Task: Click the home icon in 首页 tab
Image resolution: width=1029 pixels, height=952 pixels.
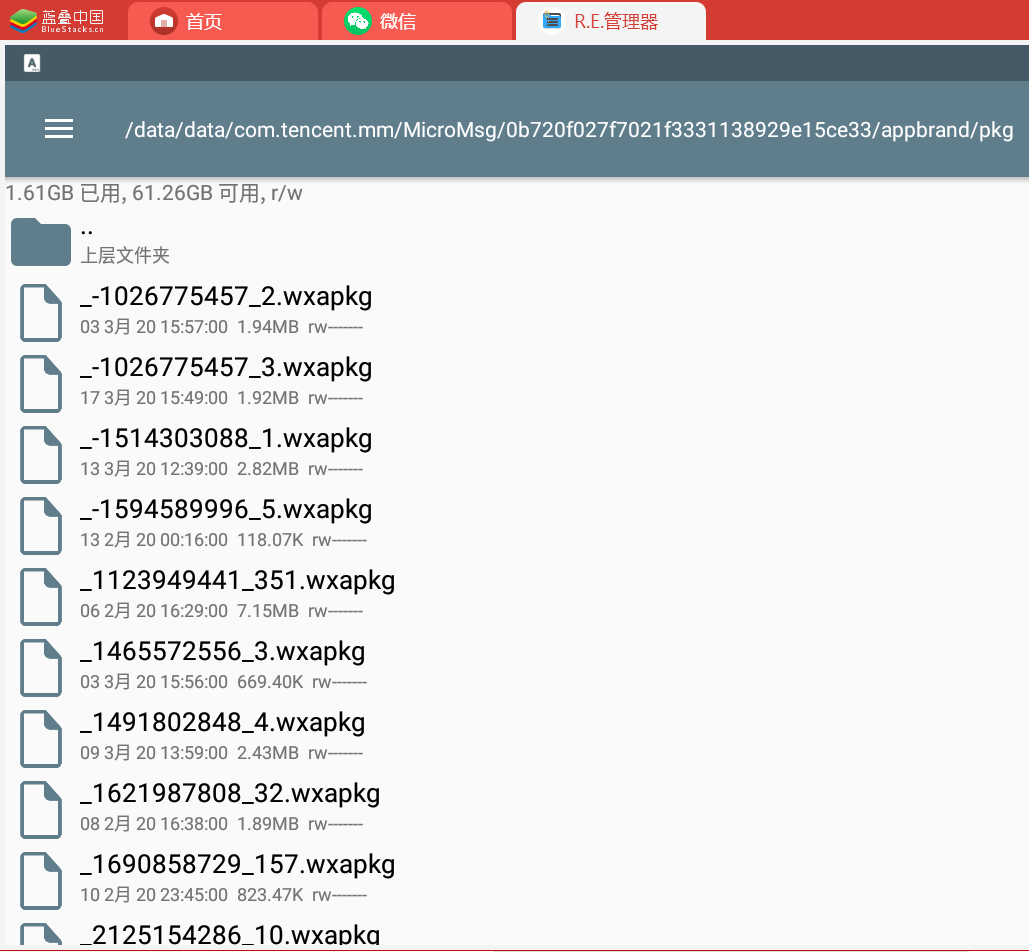Action: tap(163, 22)
